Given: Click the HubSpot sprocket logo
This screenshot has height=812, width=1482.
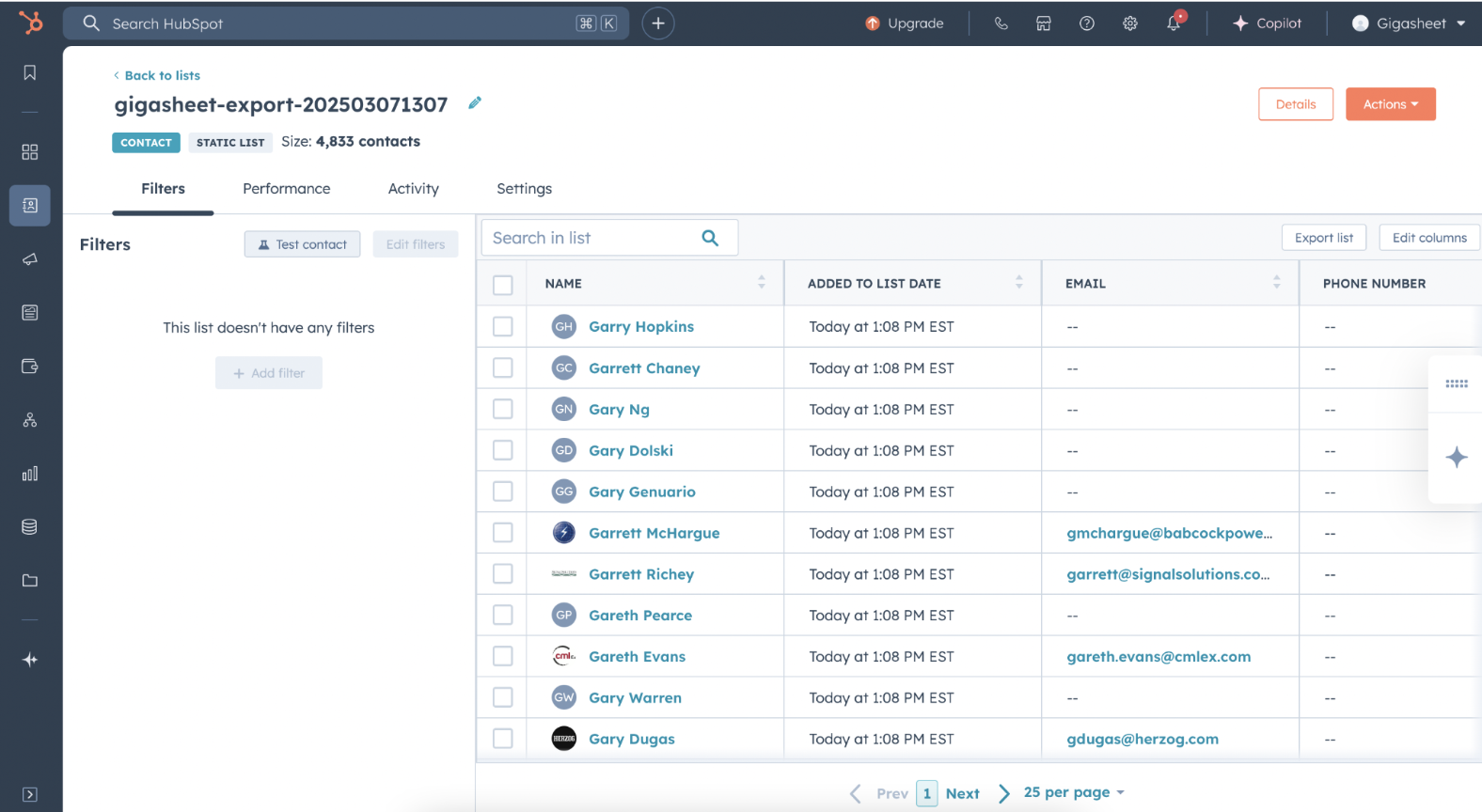Looking at the screenshot, I should tap(31, 23).
